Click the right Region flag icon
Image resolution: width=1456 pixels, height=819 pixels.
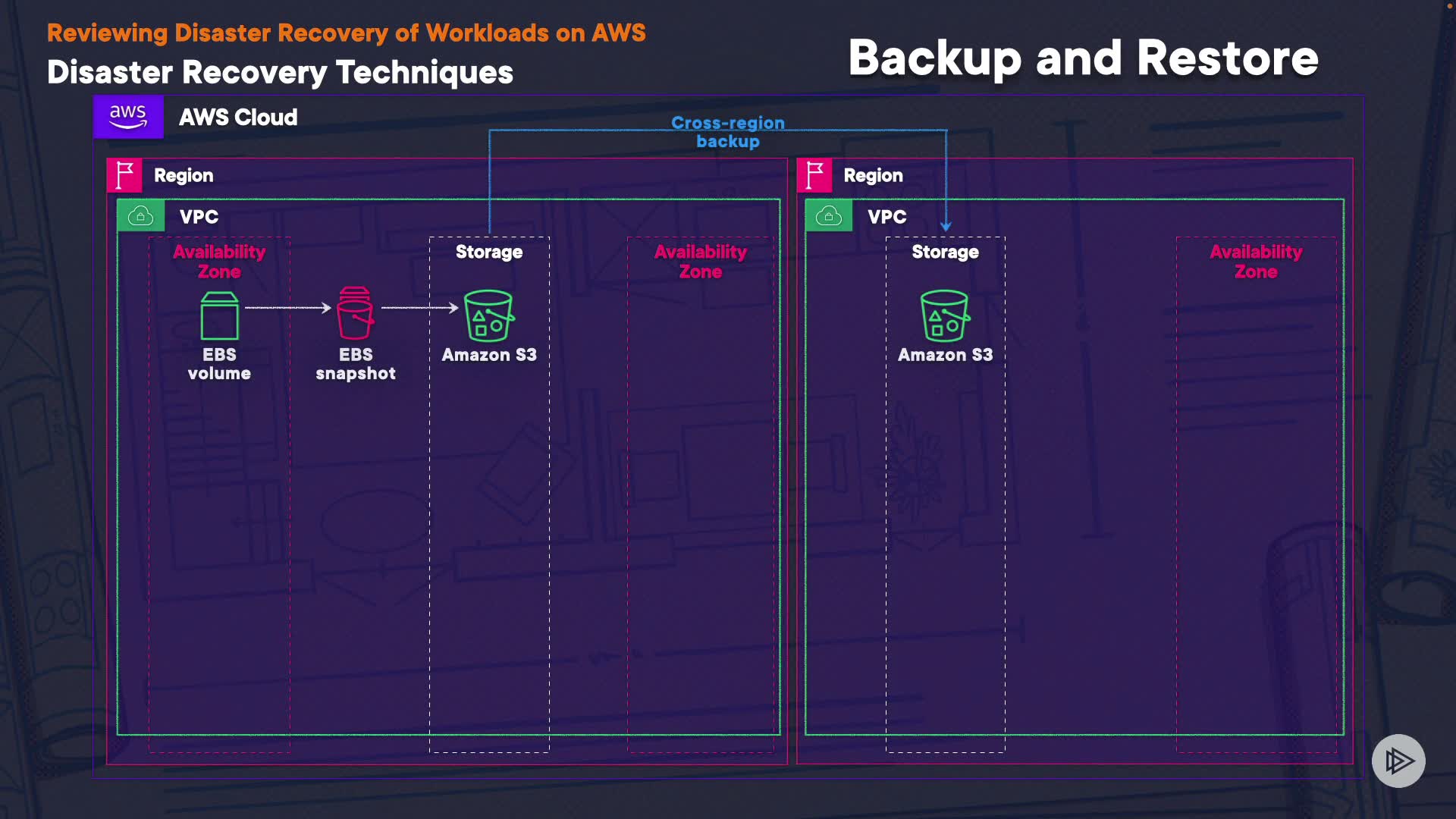(x=814, y=175)
